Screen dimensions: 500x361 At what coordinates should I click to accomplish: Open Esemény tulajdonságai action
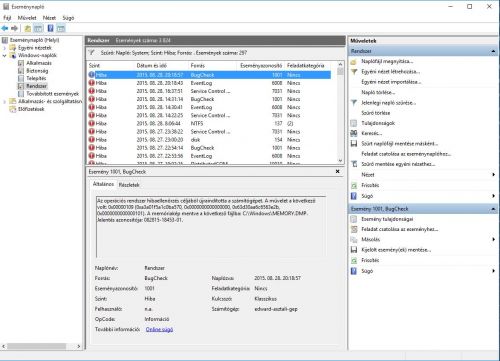[x=387, y=219]
